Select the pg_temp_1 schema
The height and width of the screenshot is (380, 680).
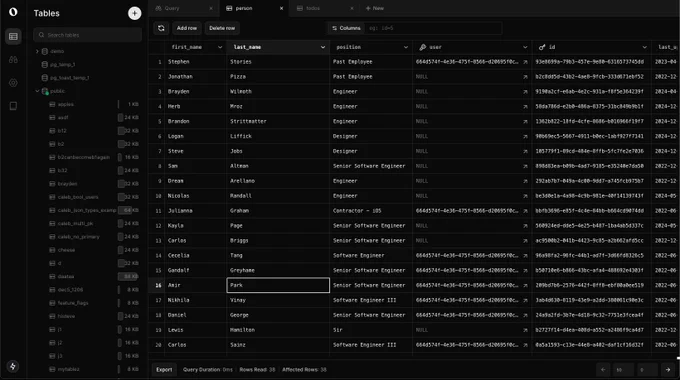click(63, 65)
